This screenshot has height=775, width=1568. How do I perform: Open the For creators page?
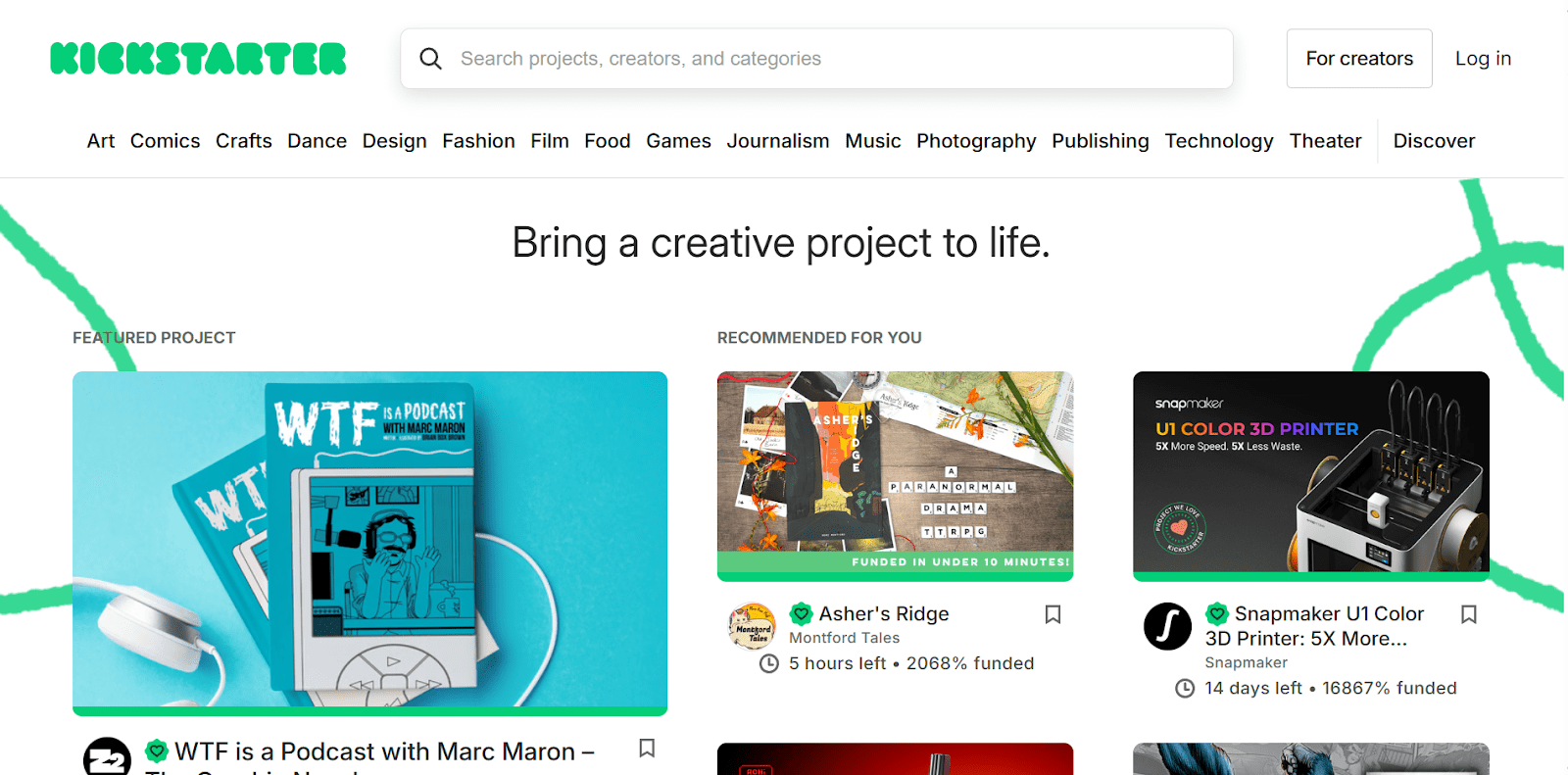pos(1358,59)
